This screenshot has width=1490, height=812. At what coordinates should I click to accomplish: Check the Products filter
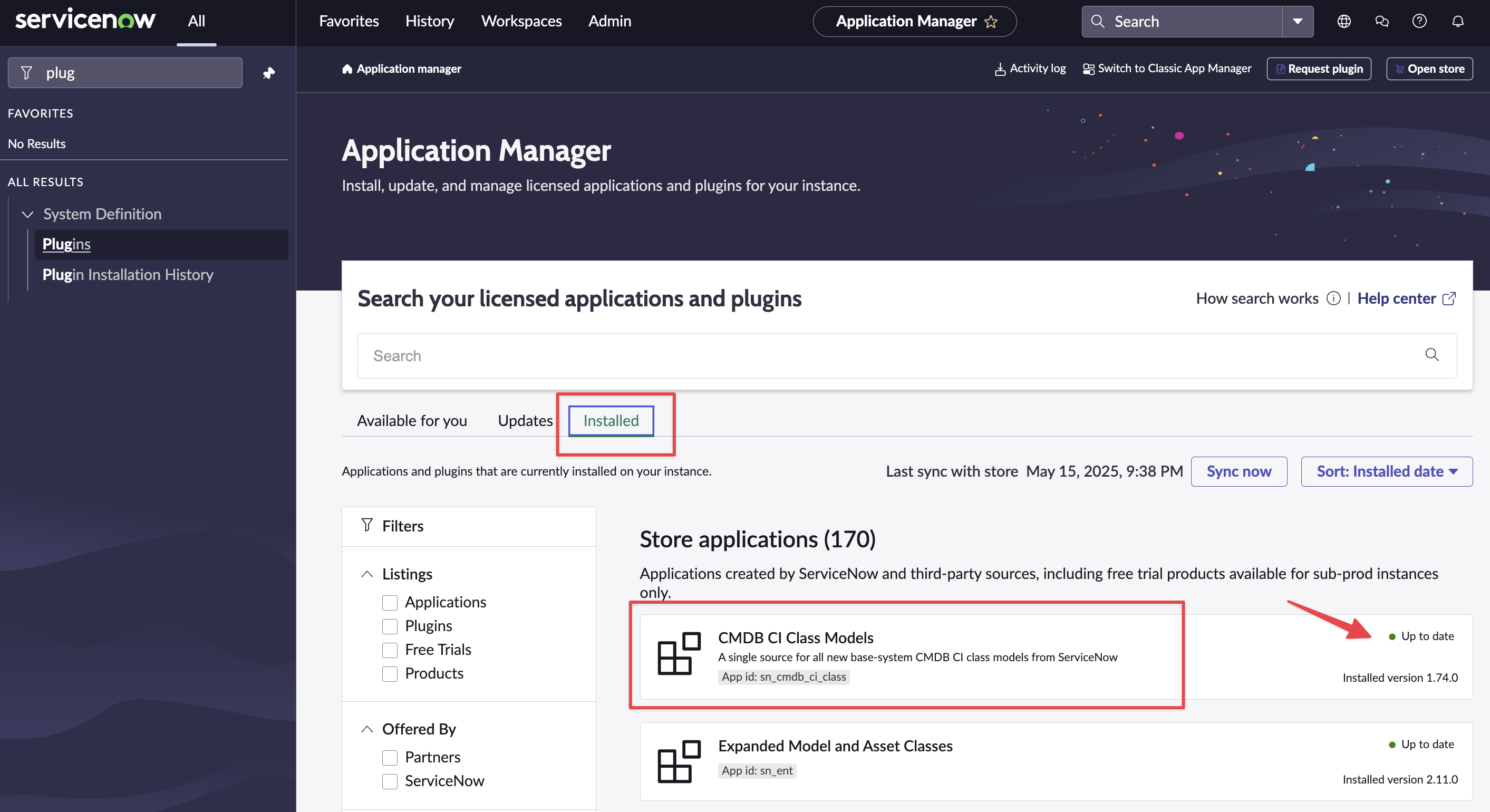point(390,674)
